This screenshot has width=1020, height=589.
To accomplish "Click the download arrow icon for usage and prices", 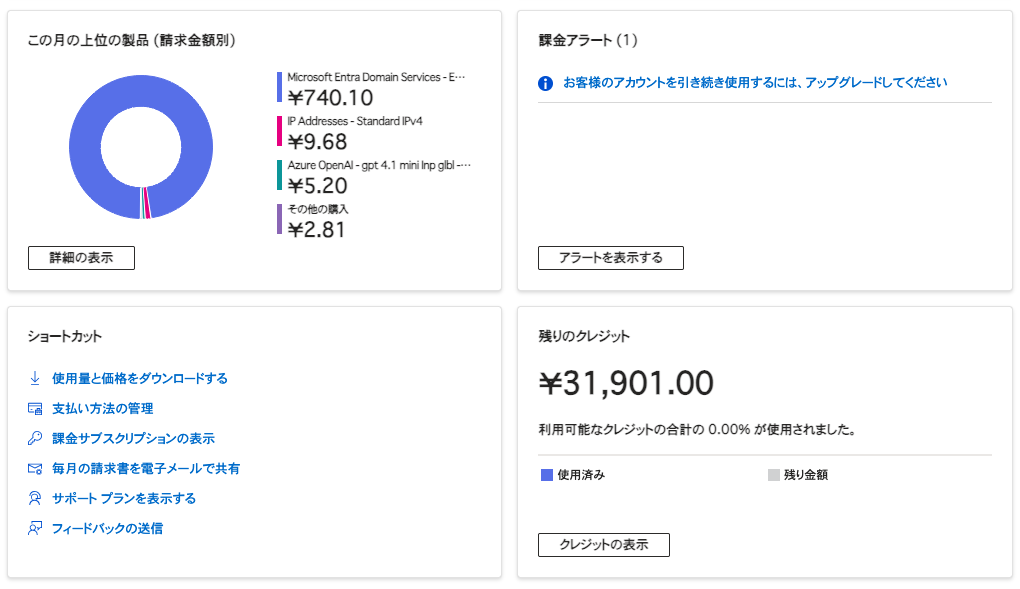I will (x=35, y=378).
